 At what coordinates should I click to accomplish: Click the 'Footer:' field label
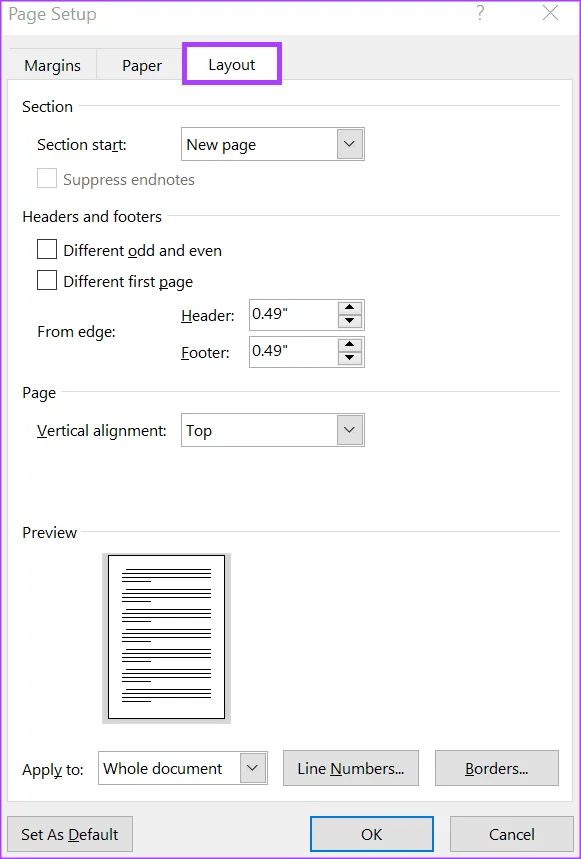coord(205,353)
